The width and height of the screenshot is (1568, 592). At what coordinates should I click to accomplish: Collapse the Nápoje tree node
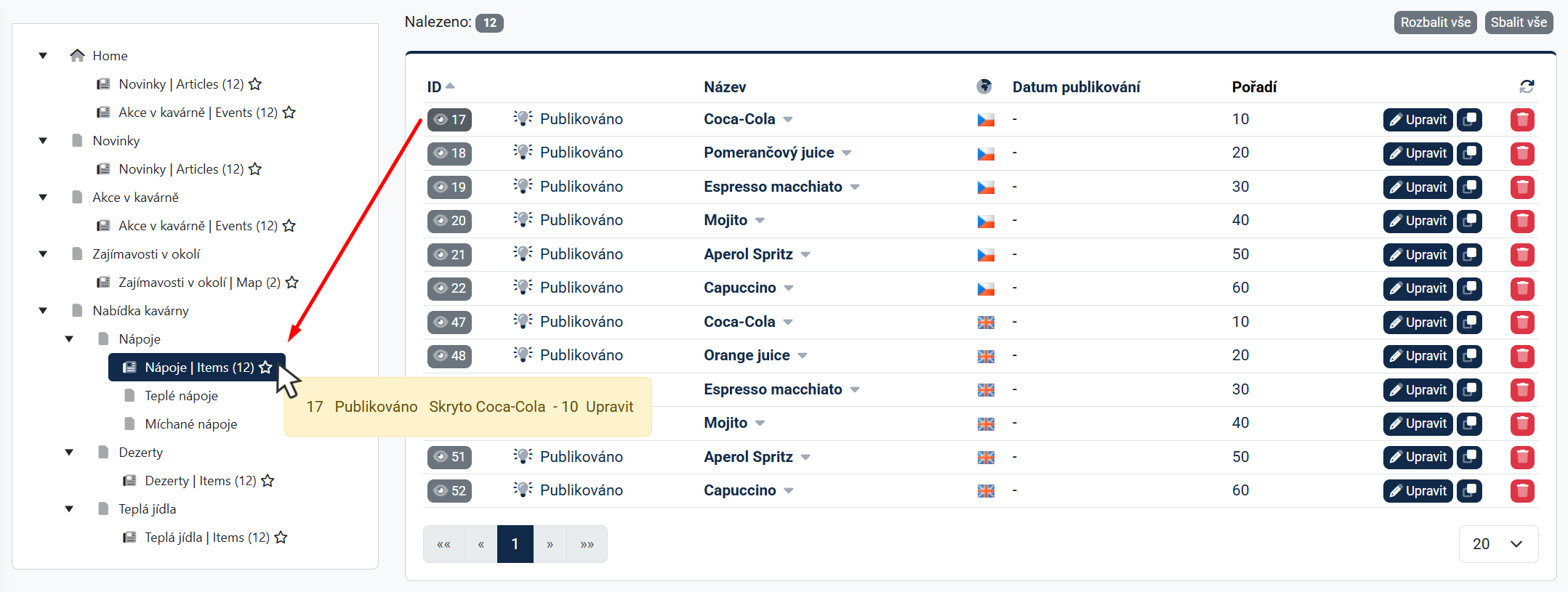point(69,339)
